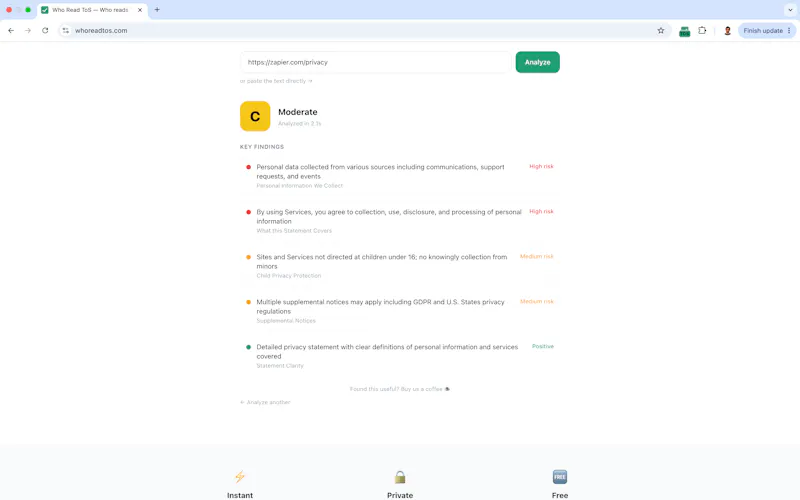Select Personal Information We Collect caption
Image resolution: width=800 pixels, height=500 pixels.
[299, 186]
